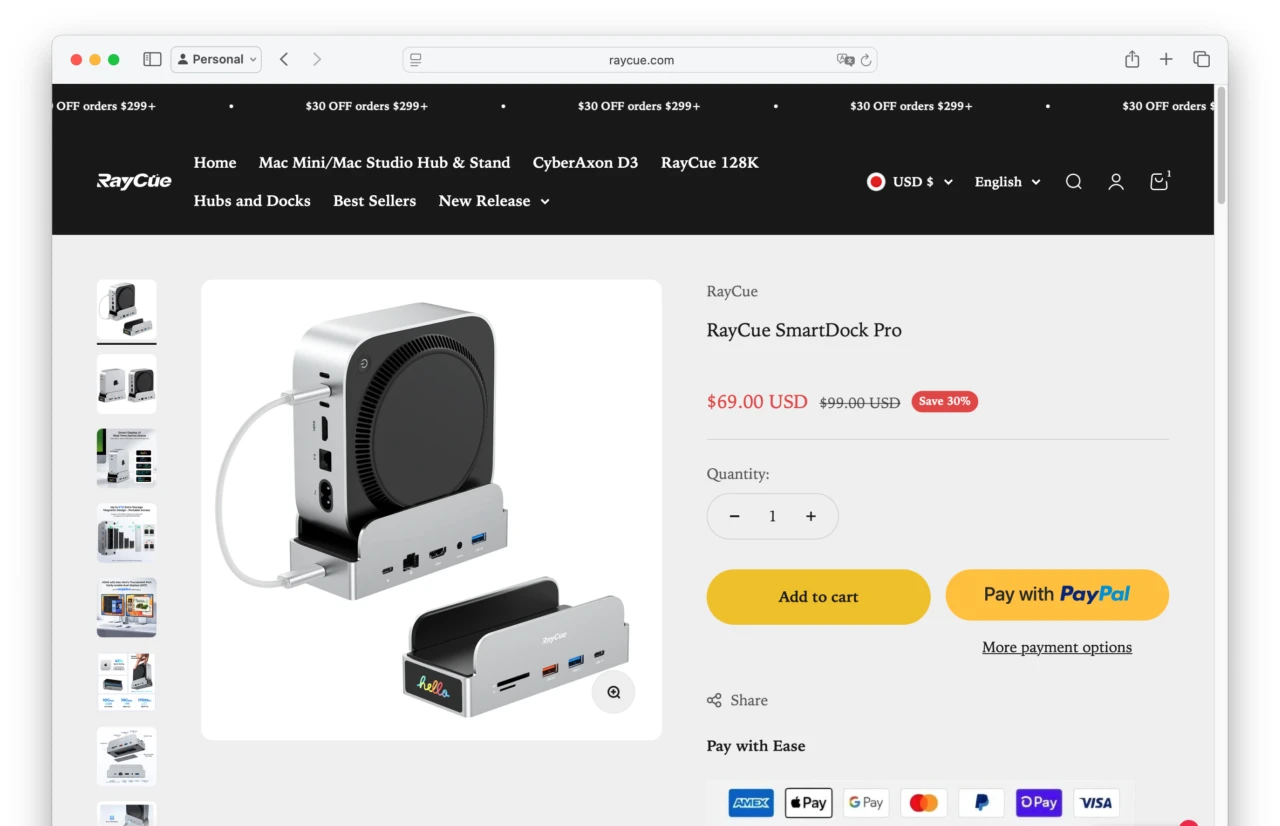Image resolution: width=1280 pixels, height=826 pixels.
Task: Click the Mastercard payment icon
Action: tap(923, 802)
